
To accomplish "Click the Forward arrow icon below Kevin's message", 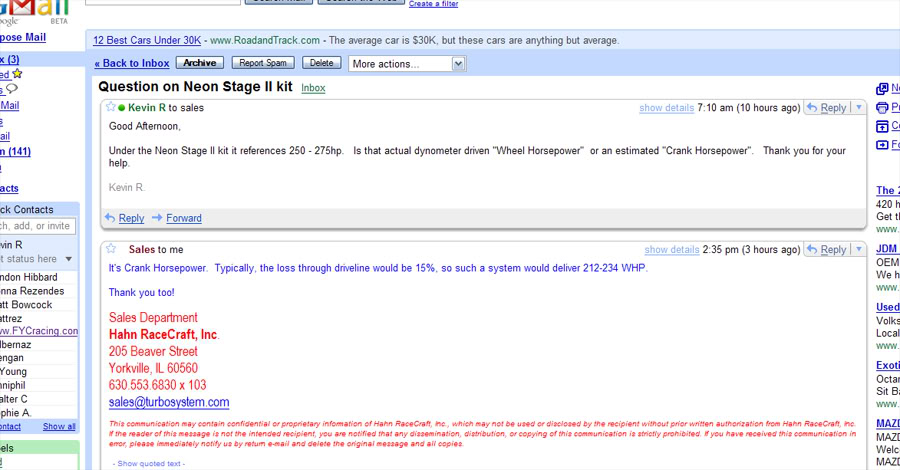I will click(157, 217).
